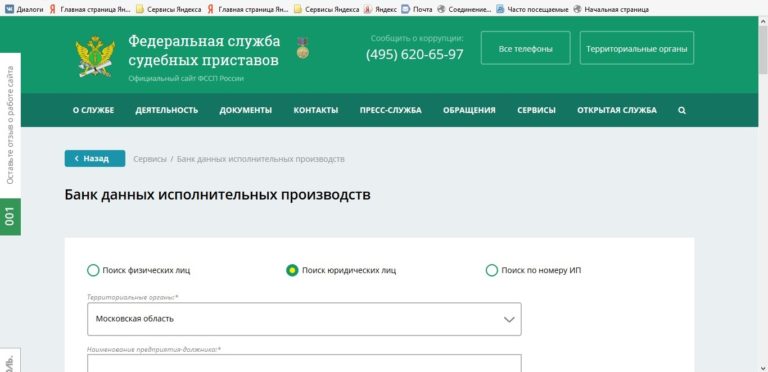Click page scrollbar down arrow
This screenshot has height=372, width=768.
tap(763, 368)
